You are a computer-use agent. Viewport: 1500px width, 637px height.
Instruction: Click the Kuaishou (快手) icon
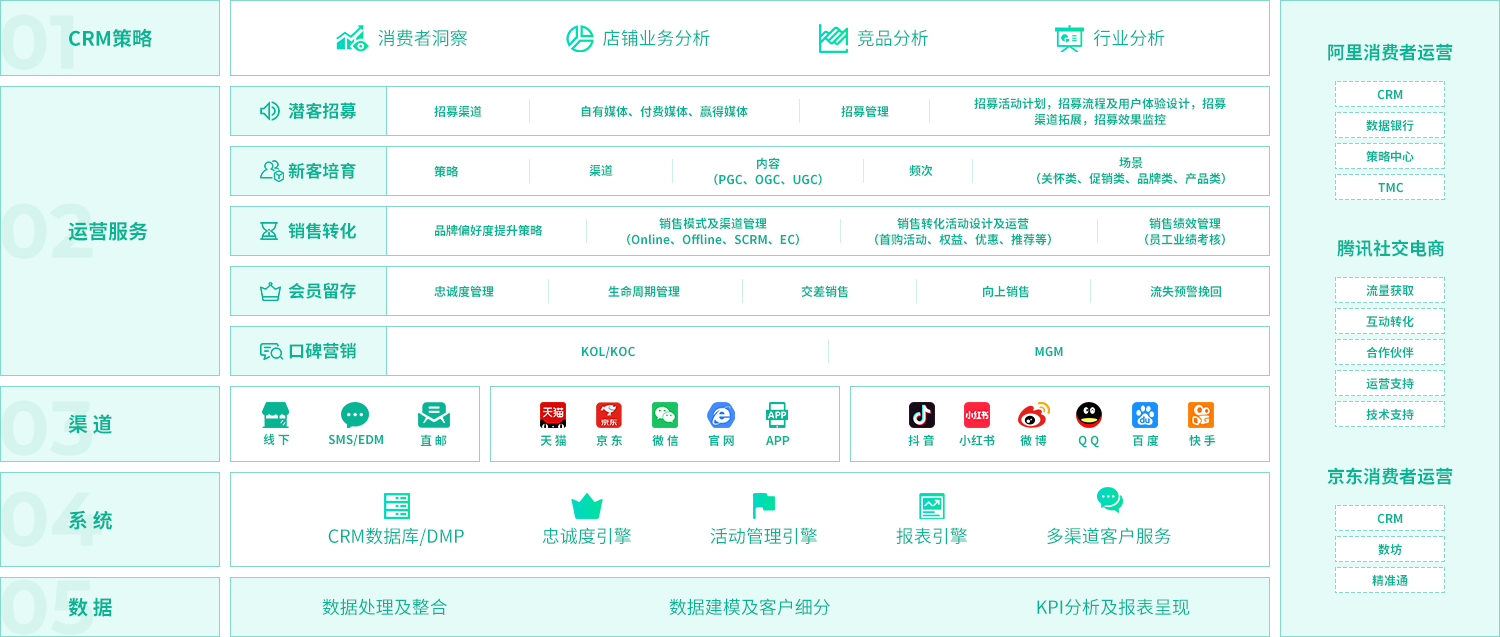1201,415
